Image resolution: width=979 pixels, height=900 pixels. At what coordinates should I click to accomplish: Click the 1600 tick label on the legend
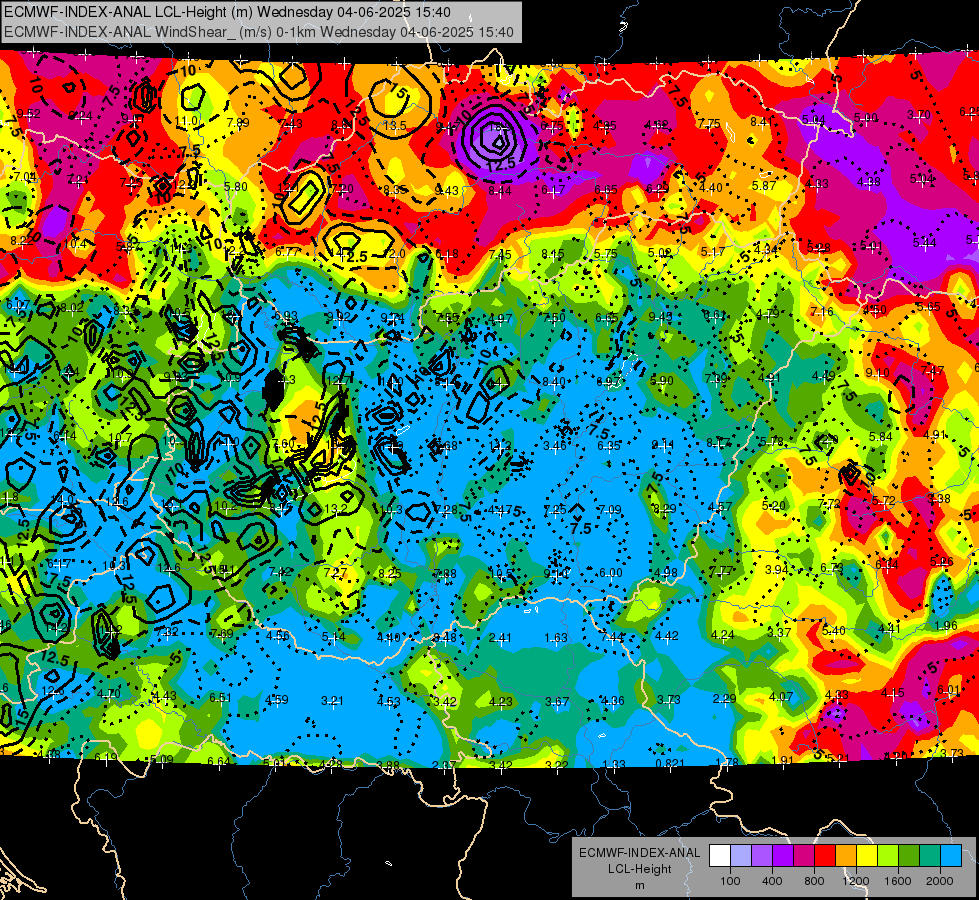click(898, 881)
